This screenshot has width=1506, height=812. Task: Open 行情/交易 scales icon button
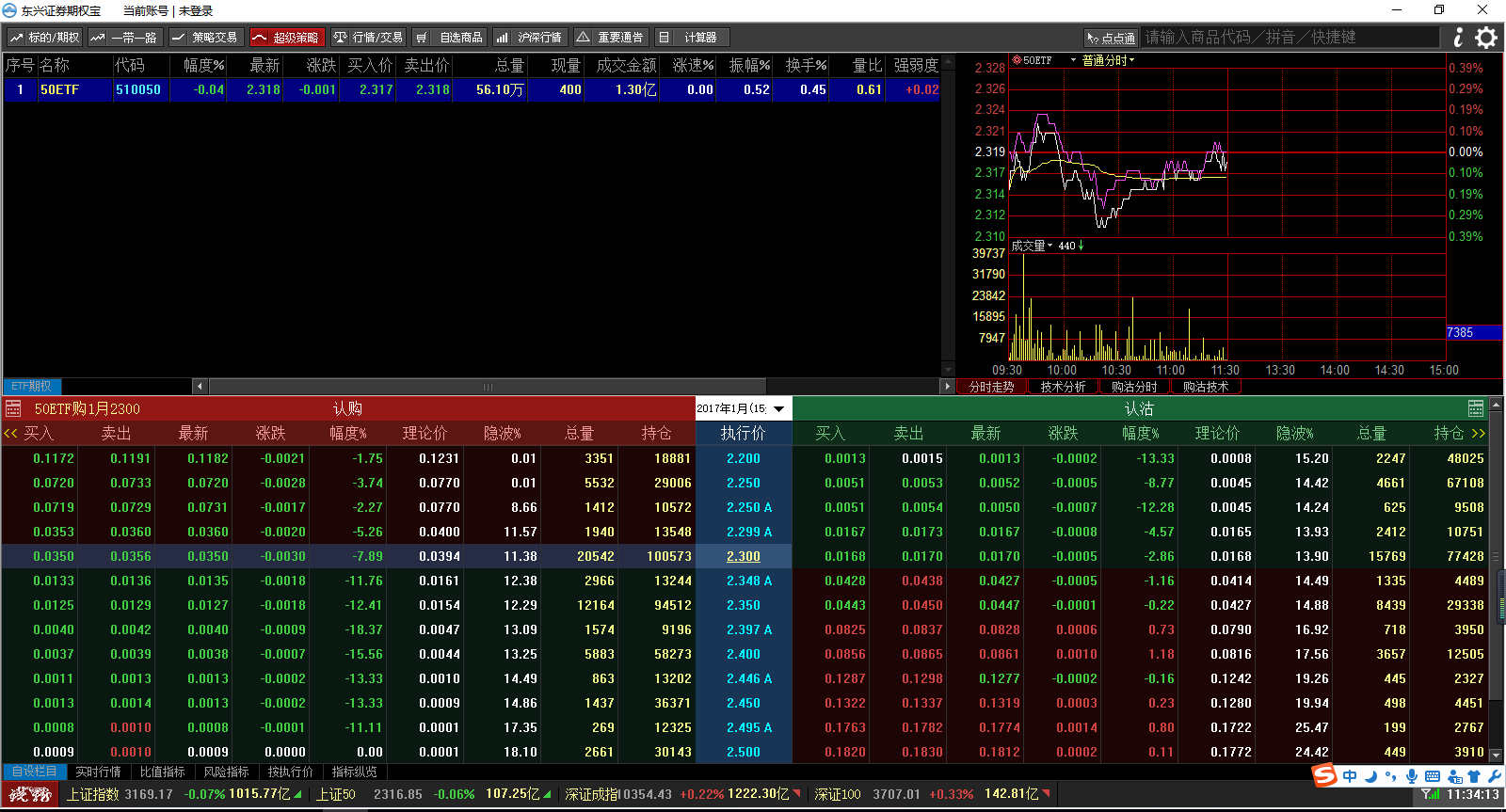coord(368,38)
